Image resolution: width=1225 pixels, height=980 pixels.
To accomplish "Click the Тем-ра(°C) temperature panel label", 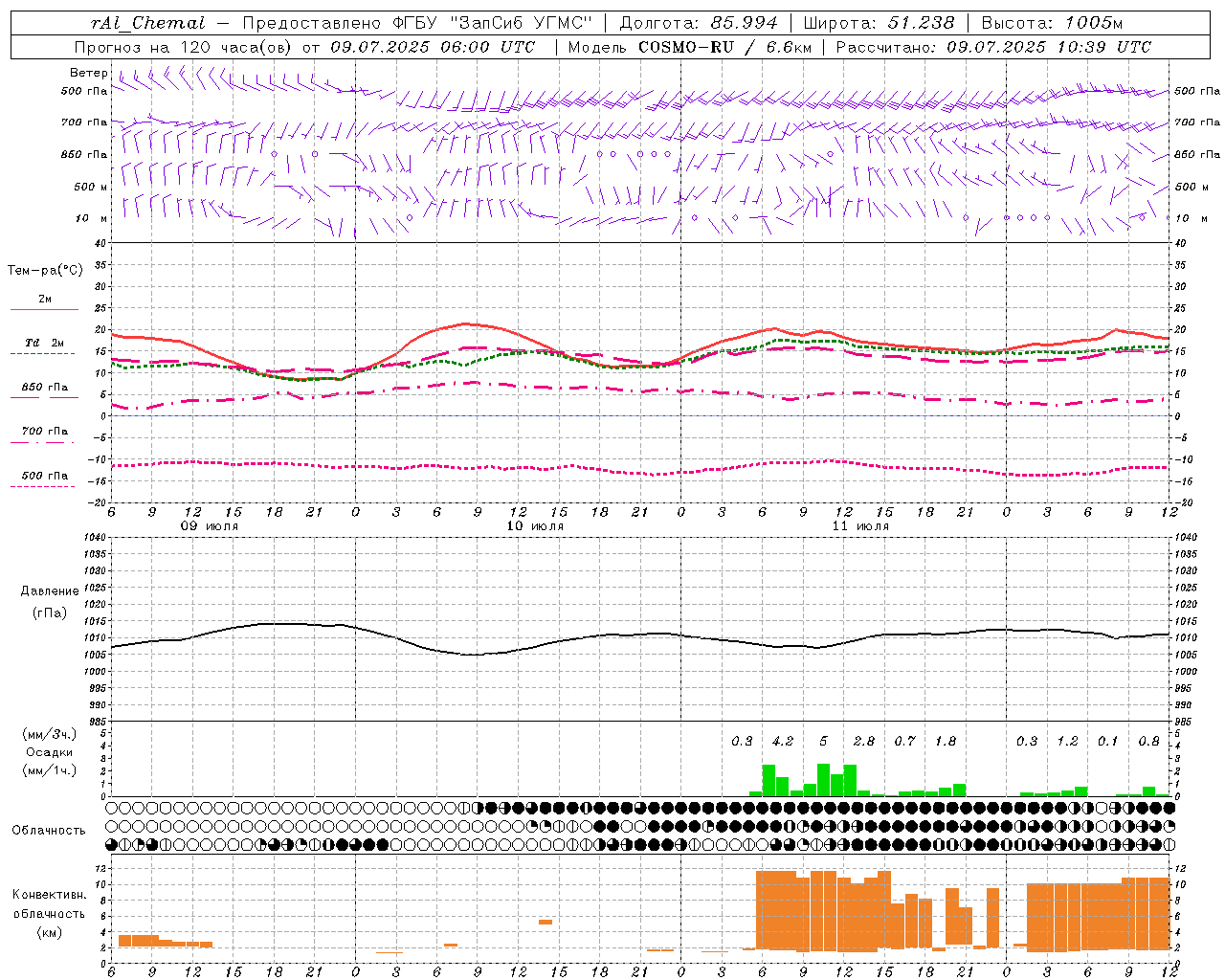I will tap(45, 271).
